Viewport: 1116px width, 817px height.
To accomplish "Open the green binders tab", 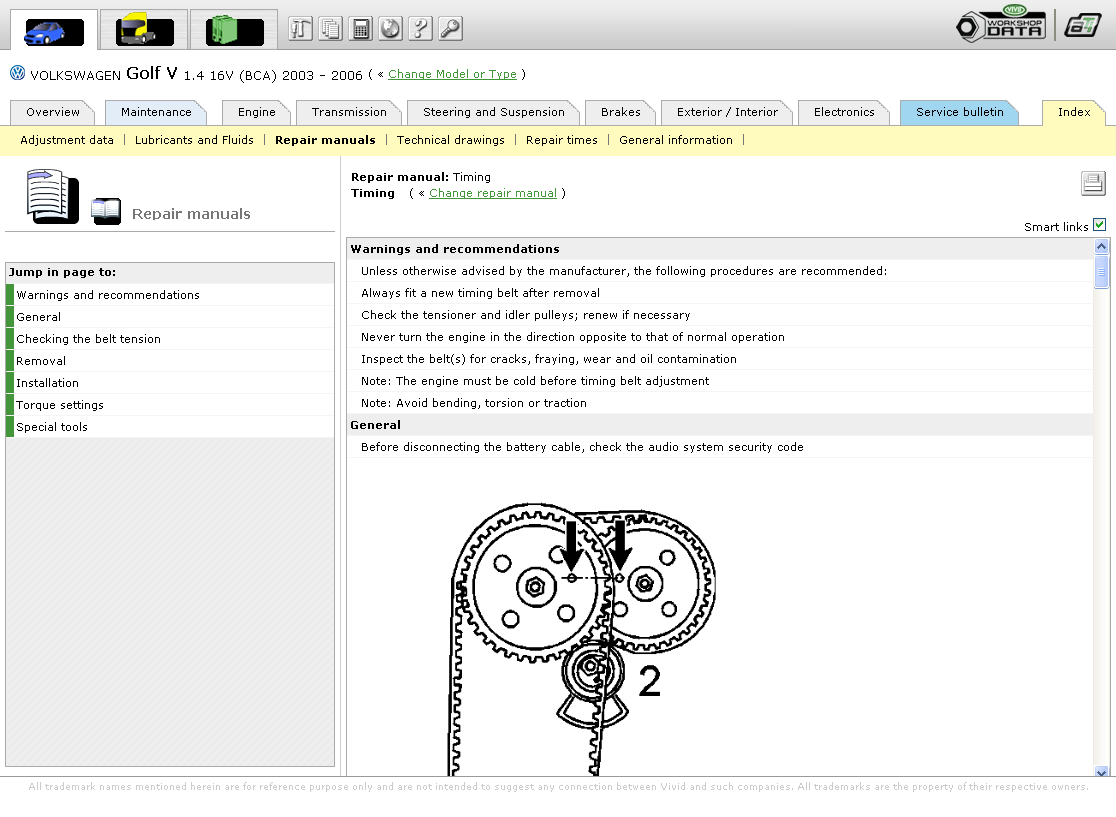I will point(234,31).
